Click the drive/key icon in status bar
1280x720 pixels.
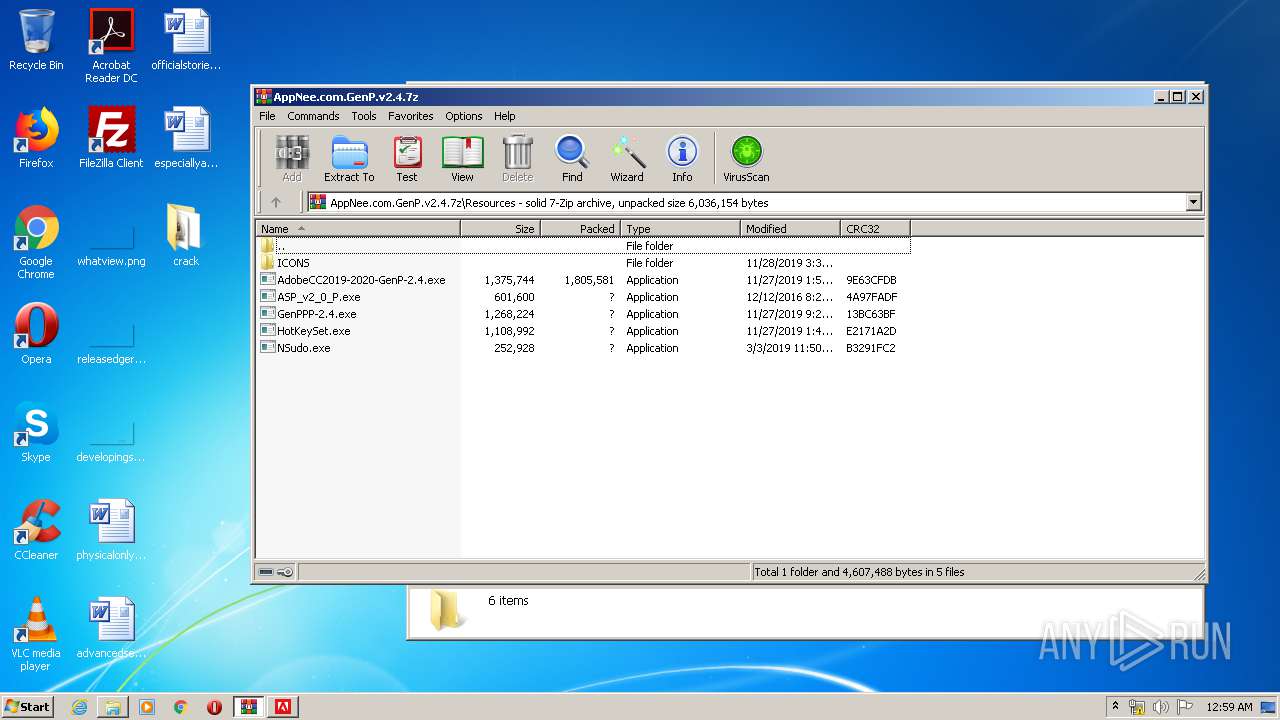pos(276,572)
